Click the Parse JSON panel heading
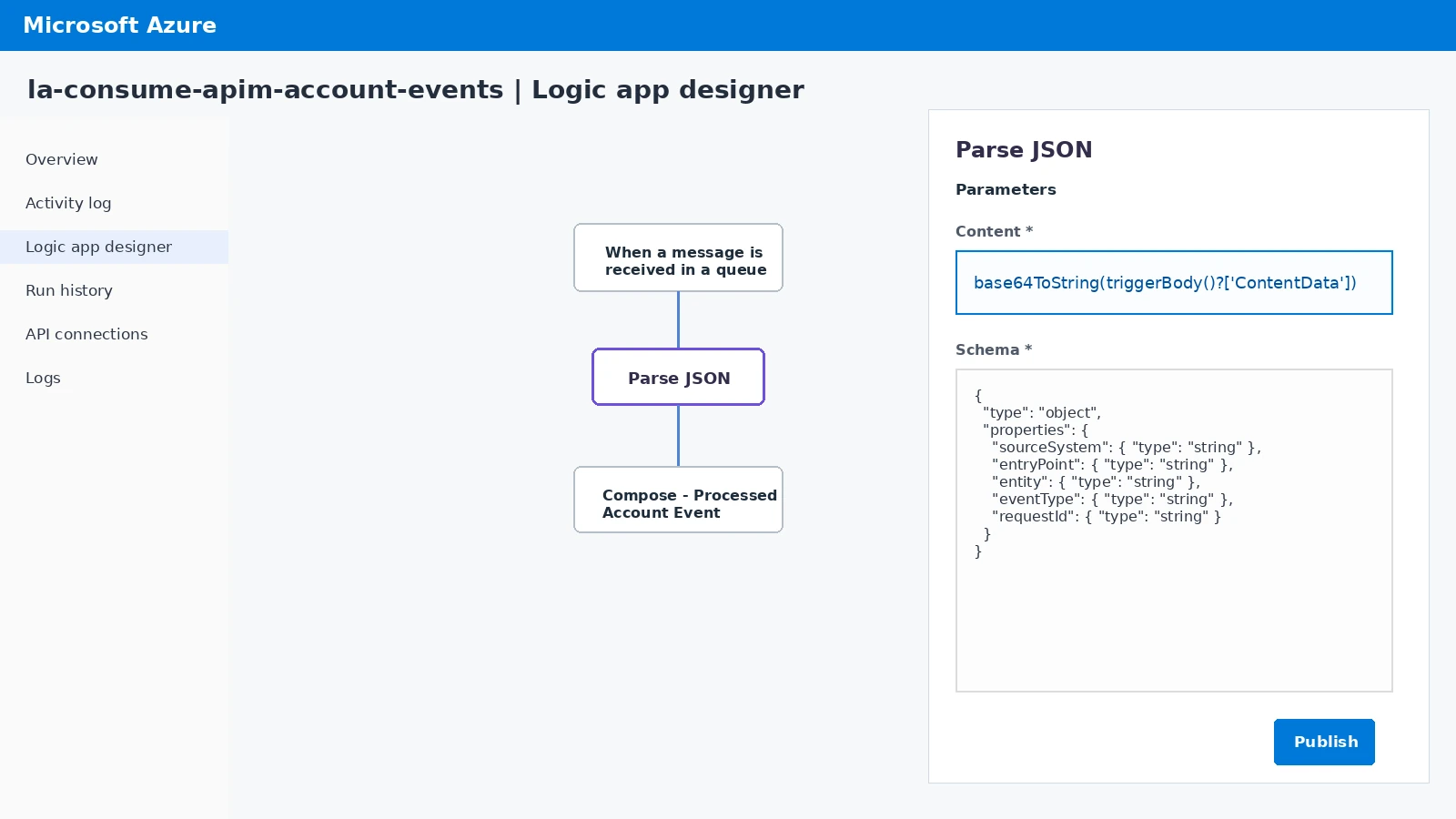The height and width of the screenshot is (819, 1456). (x=1024, y=150)
